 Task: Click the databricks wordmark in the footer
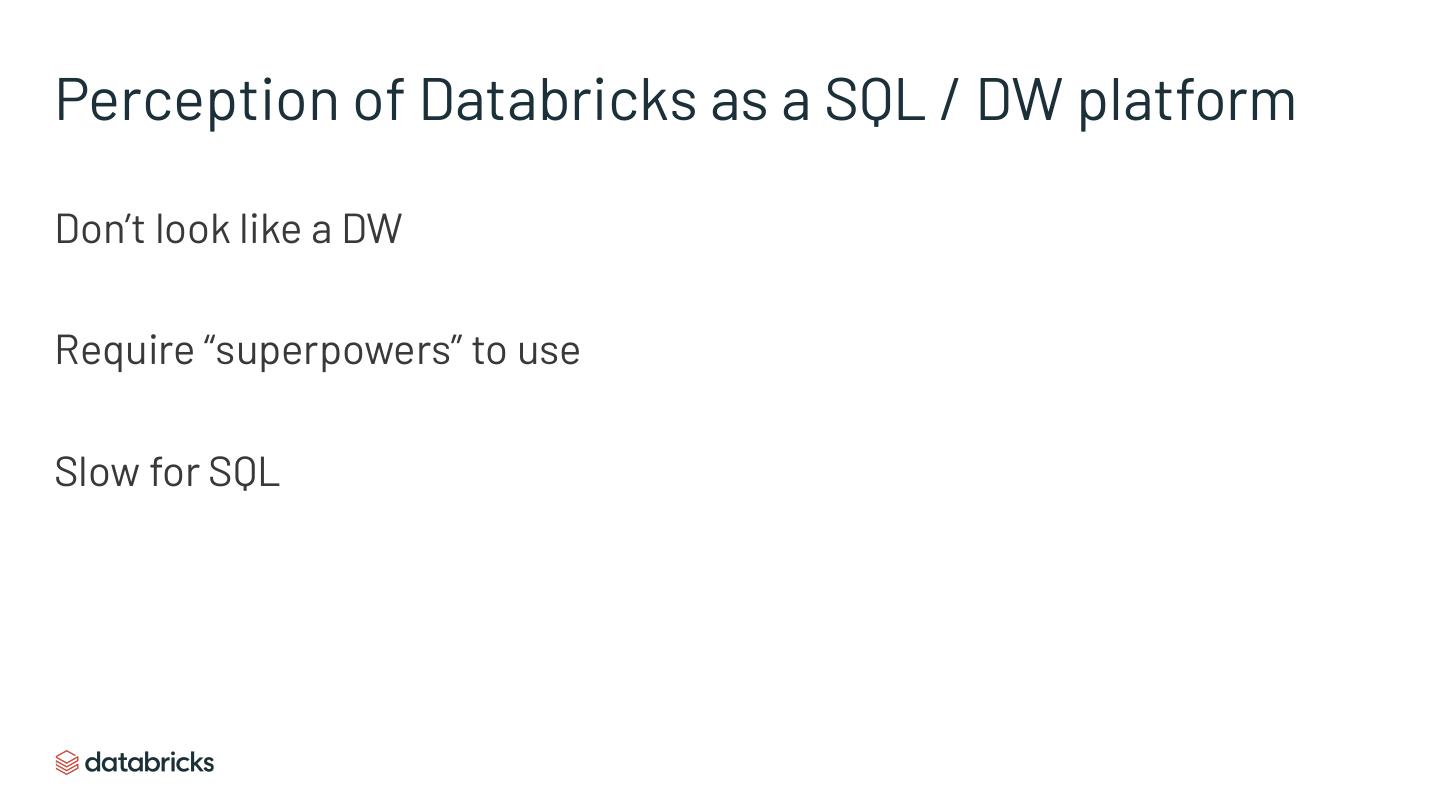click(x=150, y=763)
